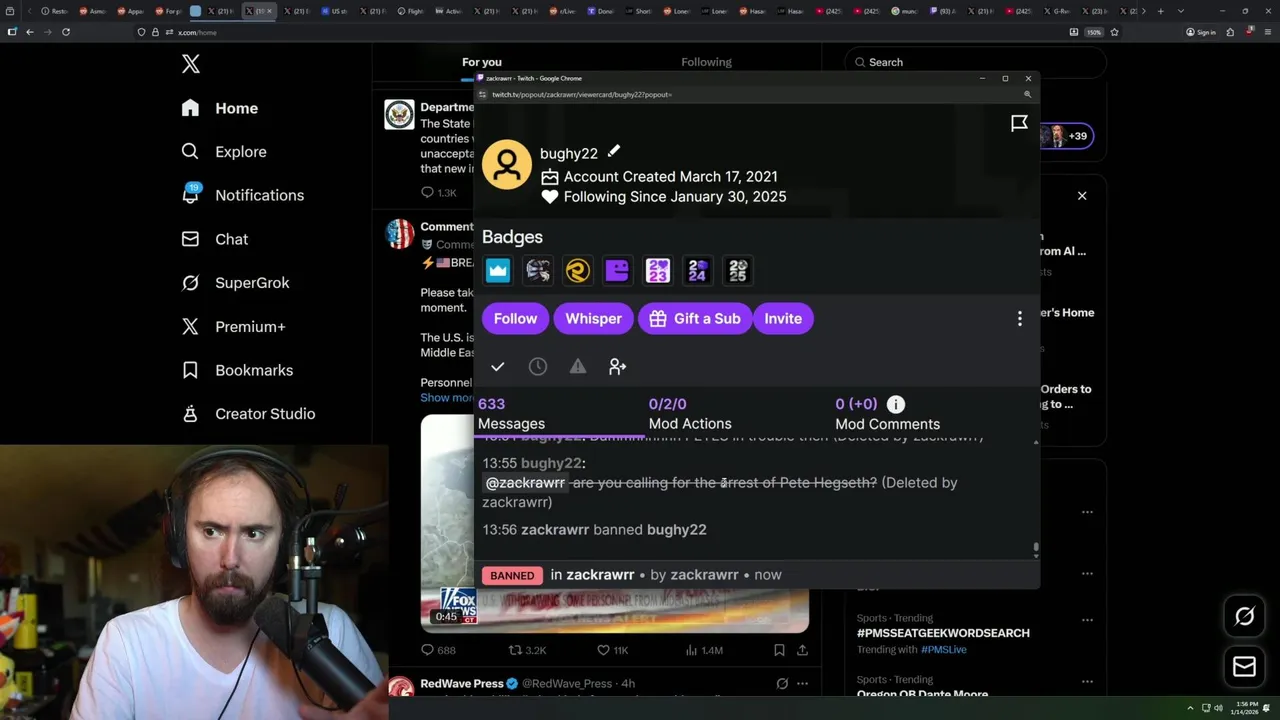
Task: Open more options on RedWave Press post
Action: tap(802, 684)
